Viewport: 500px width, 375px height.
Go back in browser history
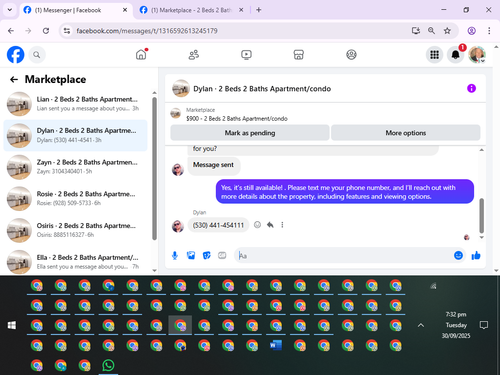[x=11, y=31]
